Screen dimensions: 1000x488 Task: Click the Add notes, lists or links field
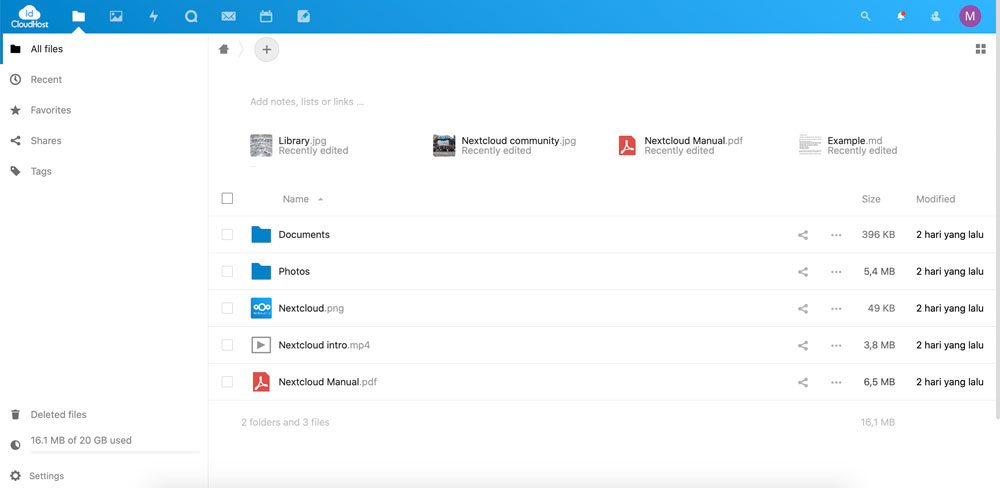pos(307,102)
